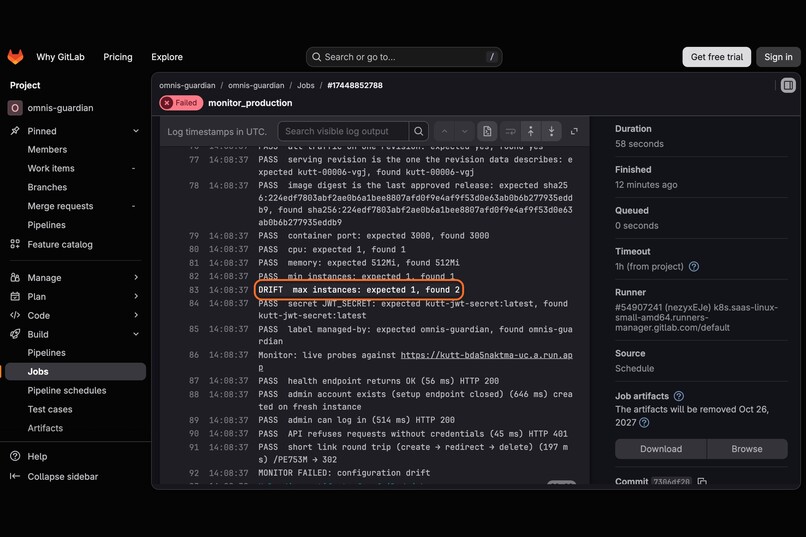806x537 pixels.
Task: Click Timeout help question icon
Action: (693, 267)
